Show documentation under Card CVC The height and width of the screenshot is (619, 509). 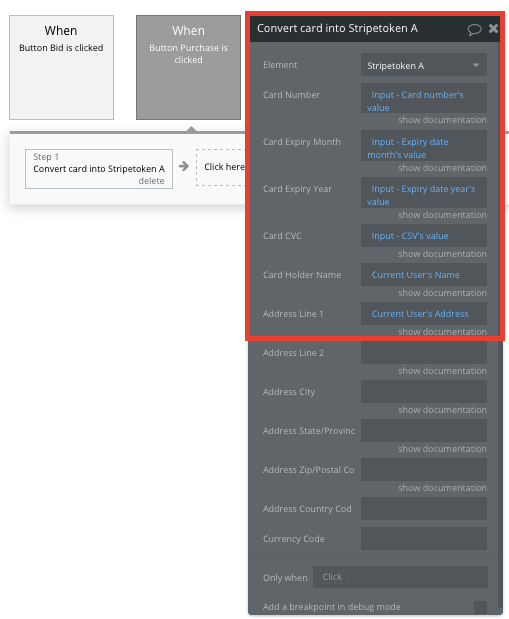[442, 254]
